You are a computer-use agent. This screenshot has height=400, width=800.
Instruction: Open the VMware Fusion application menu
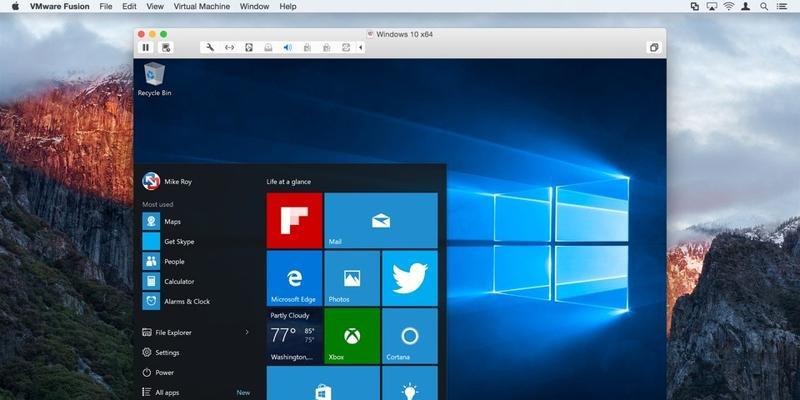(60, 7)
